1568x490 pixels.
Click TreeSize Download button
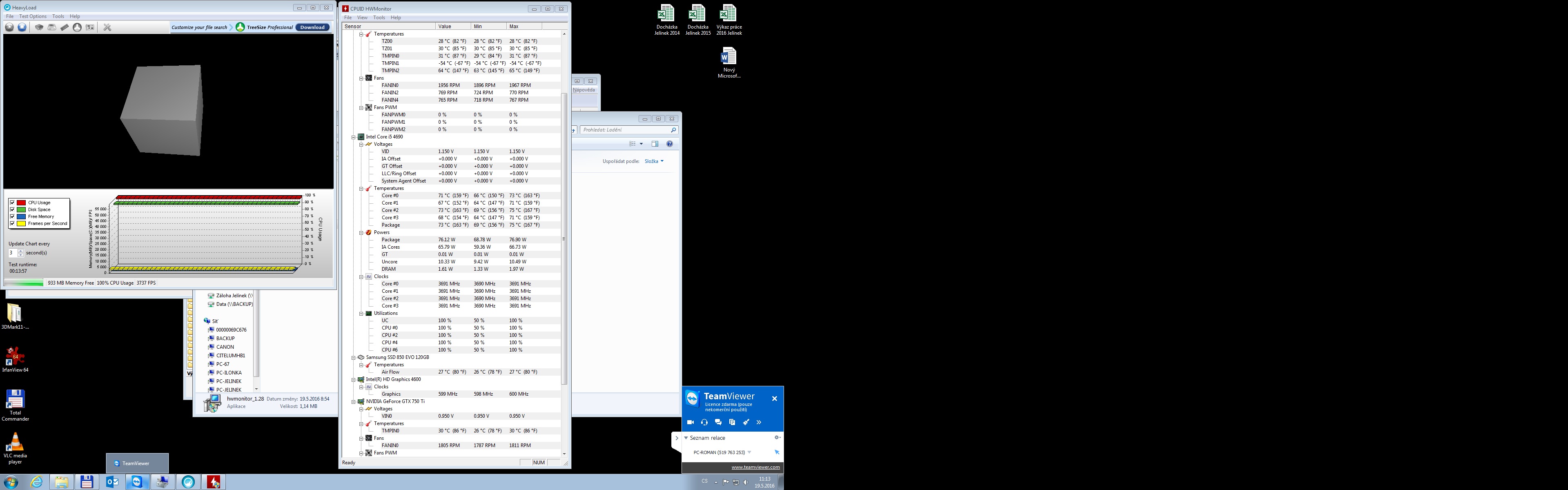pyautogui.click(x=312, y=27)
